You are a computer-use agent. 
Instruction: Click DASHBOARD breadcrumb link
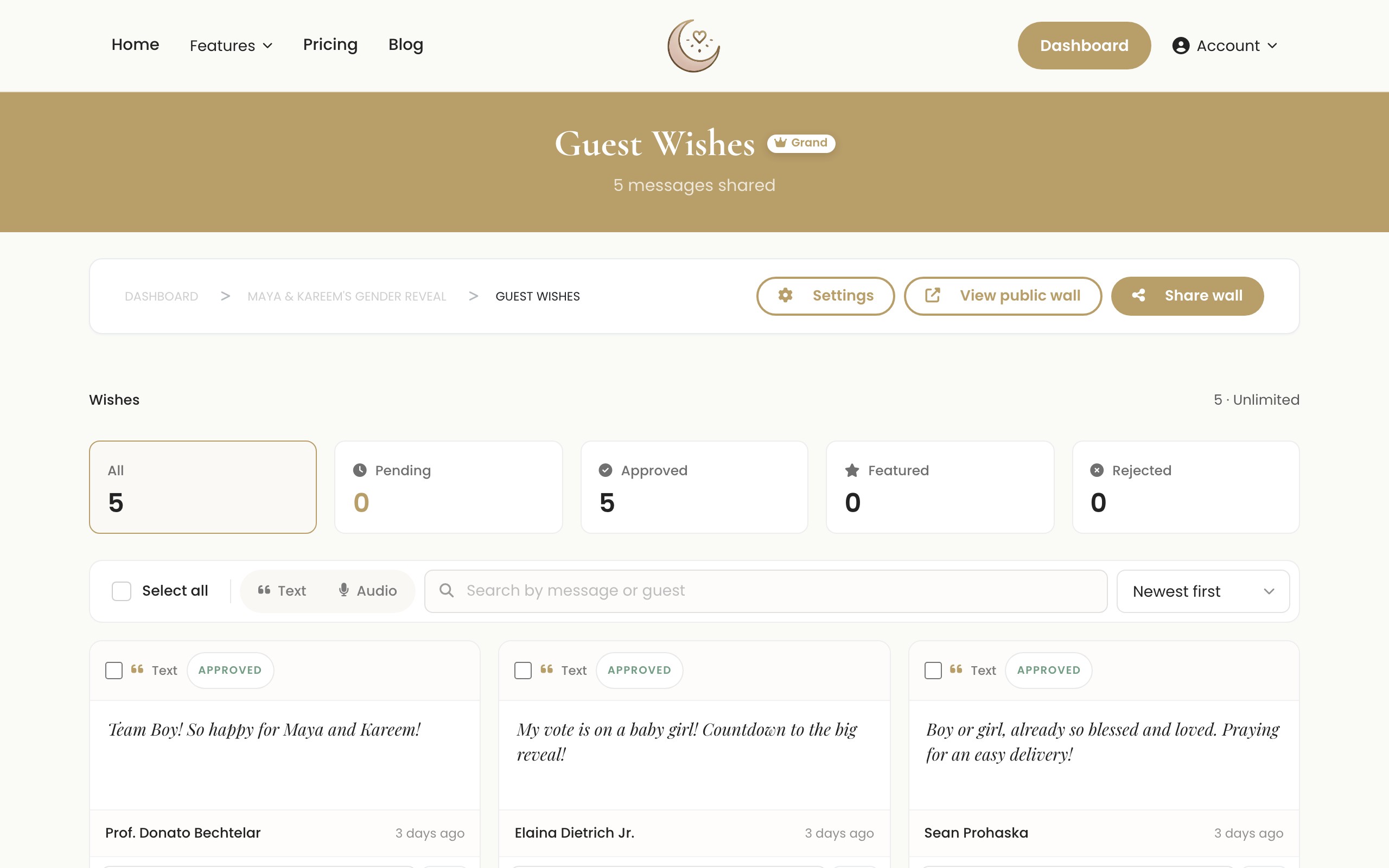tap(161, 296)
